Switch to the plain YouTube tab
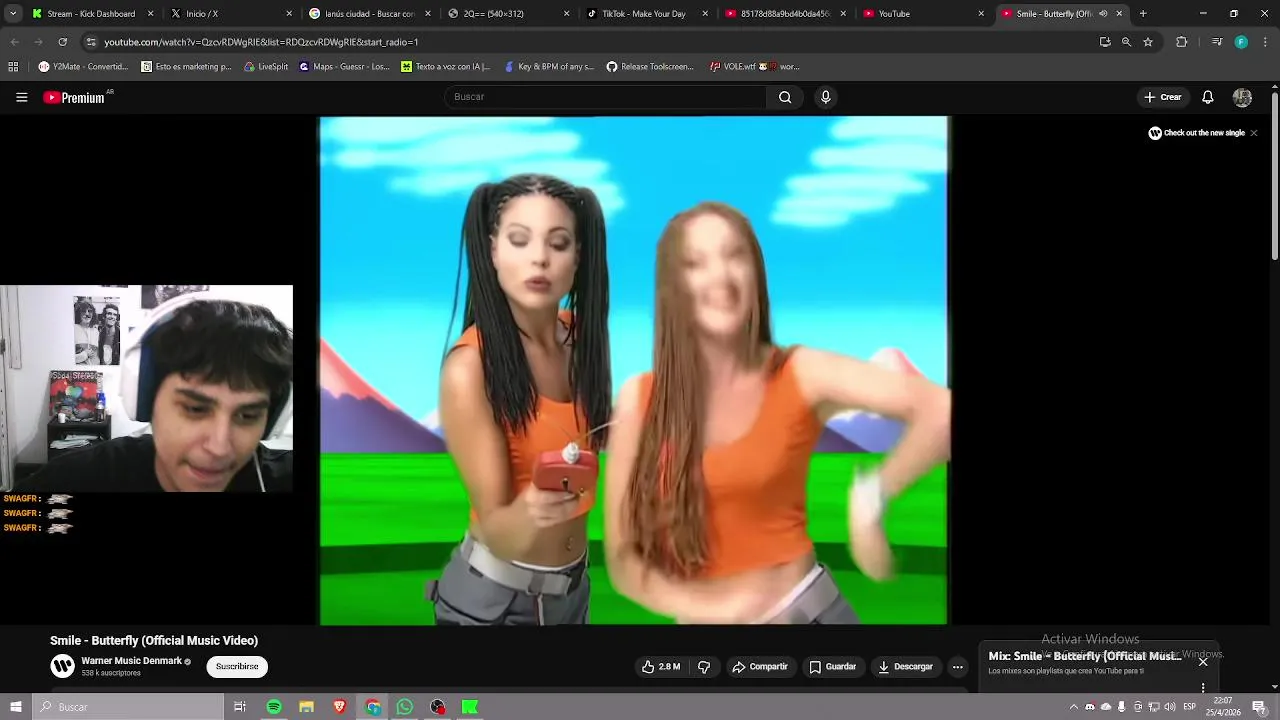Image resolution: width=1280 pixels, height=720 pixels. (923, 14)
